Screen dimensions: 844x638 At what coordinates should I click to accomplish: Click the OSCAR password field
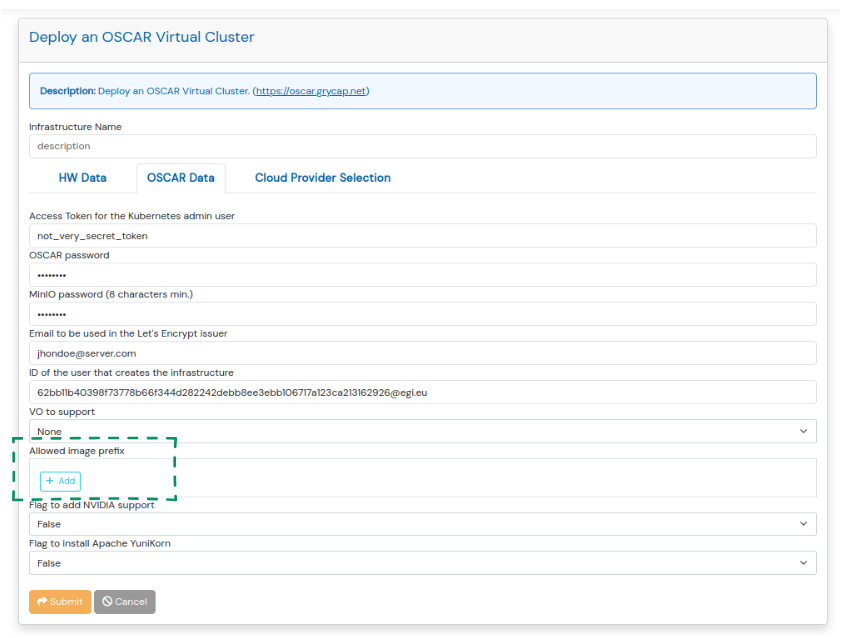click(x=422, y=275)
